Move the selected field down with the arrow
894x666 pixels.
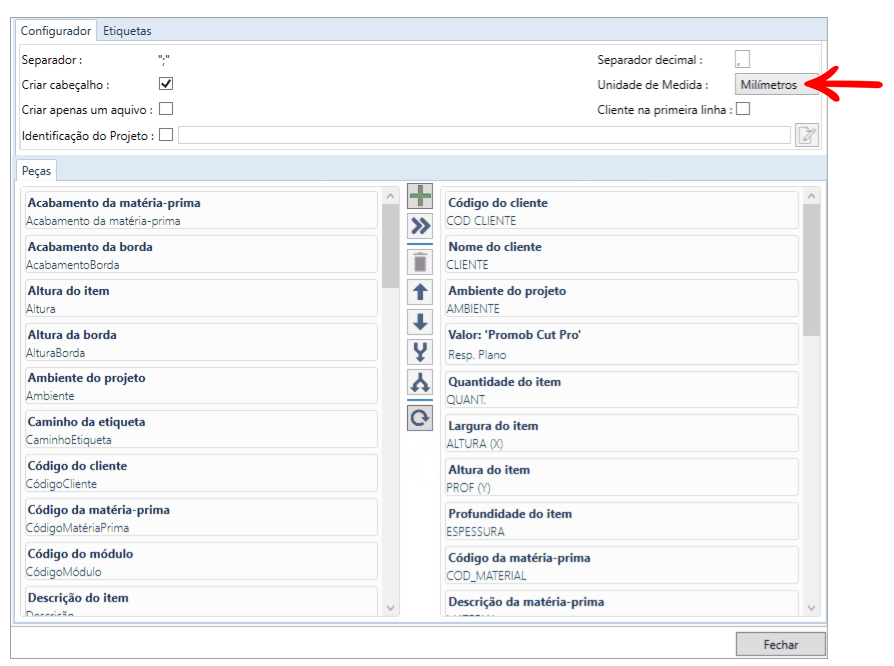coord(420,322)
